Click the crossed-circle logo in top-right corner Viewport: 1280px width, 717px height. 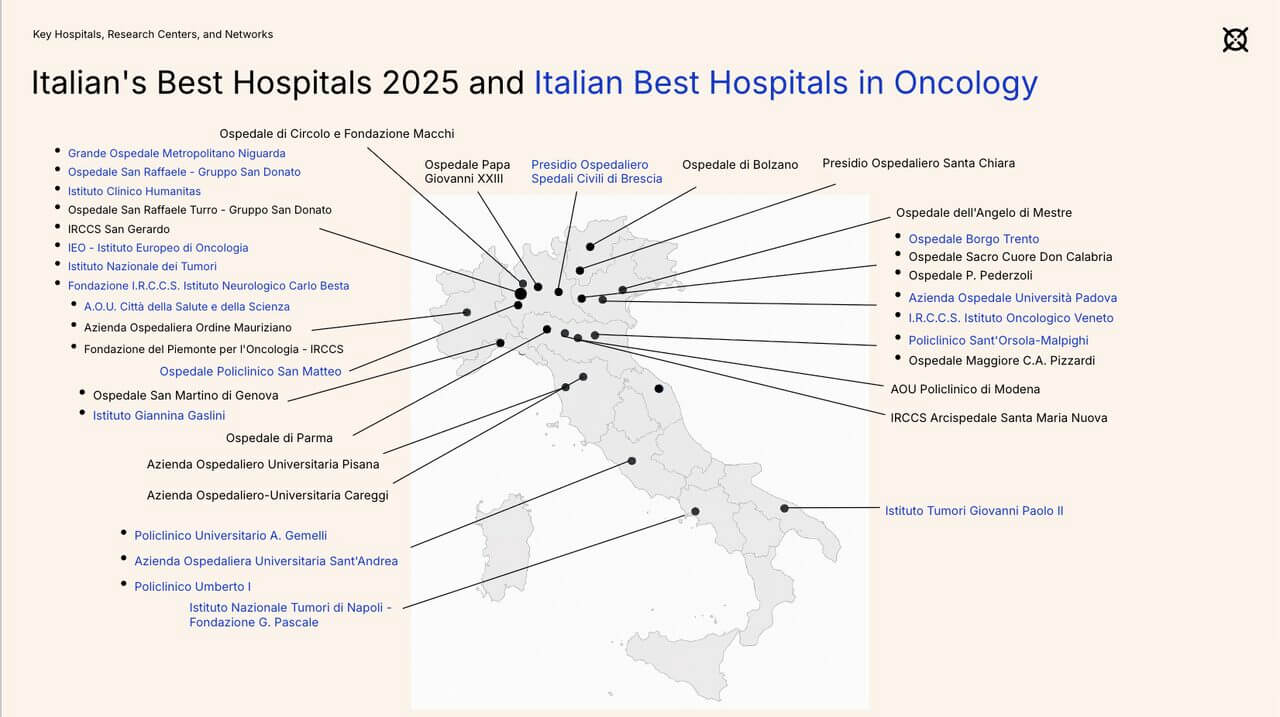click(1235, 40)
